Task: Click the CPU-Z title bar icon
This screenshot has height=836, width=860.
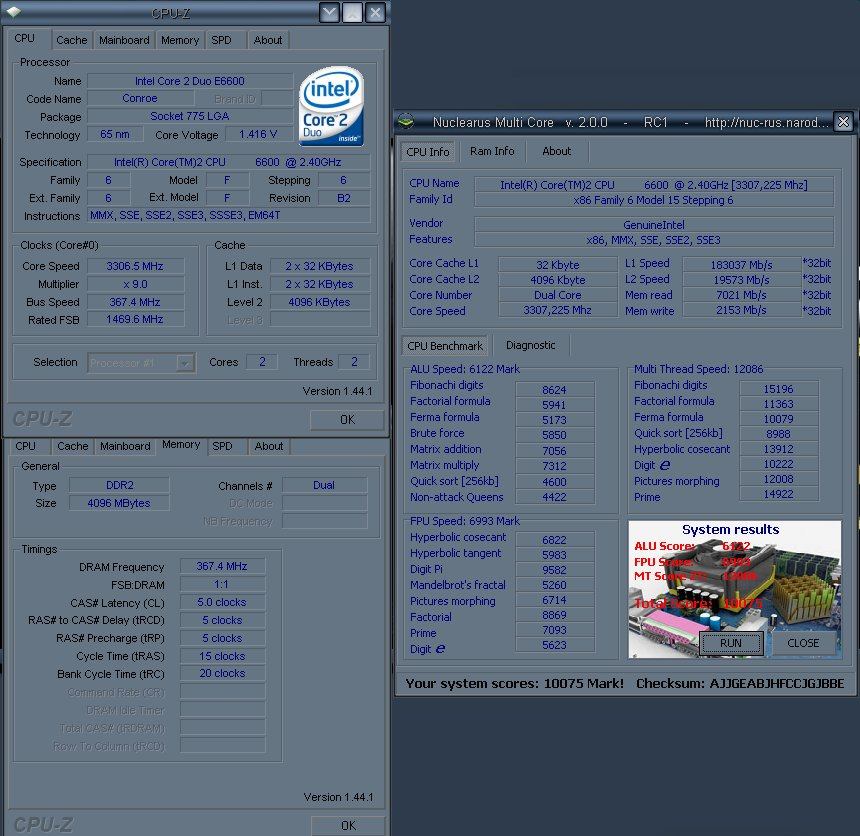Action: coord(14,12)
